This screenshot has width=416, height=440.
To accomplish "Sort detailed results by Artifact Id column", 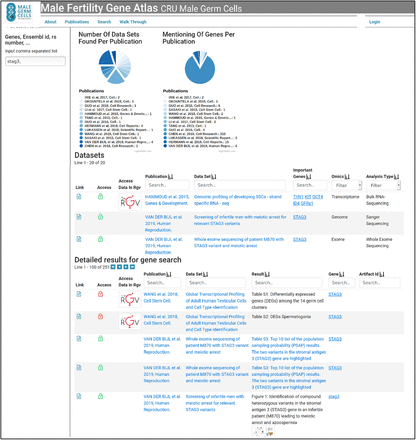I will point(382,274).
